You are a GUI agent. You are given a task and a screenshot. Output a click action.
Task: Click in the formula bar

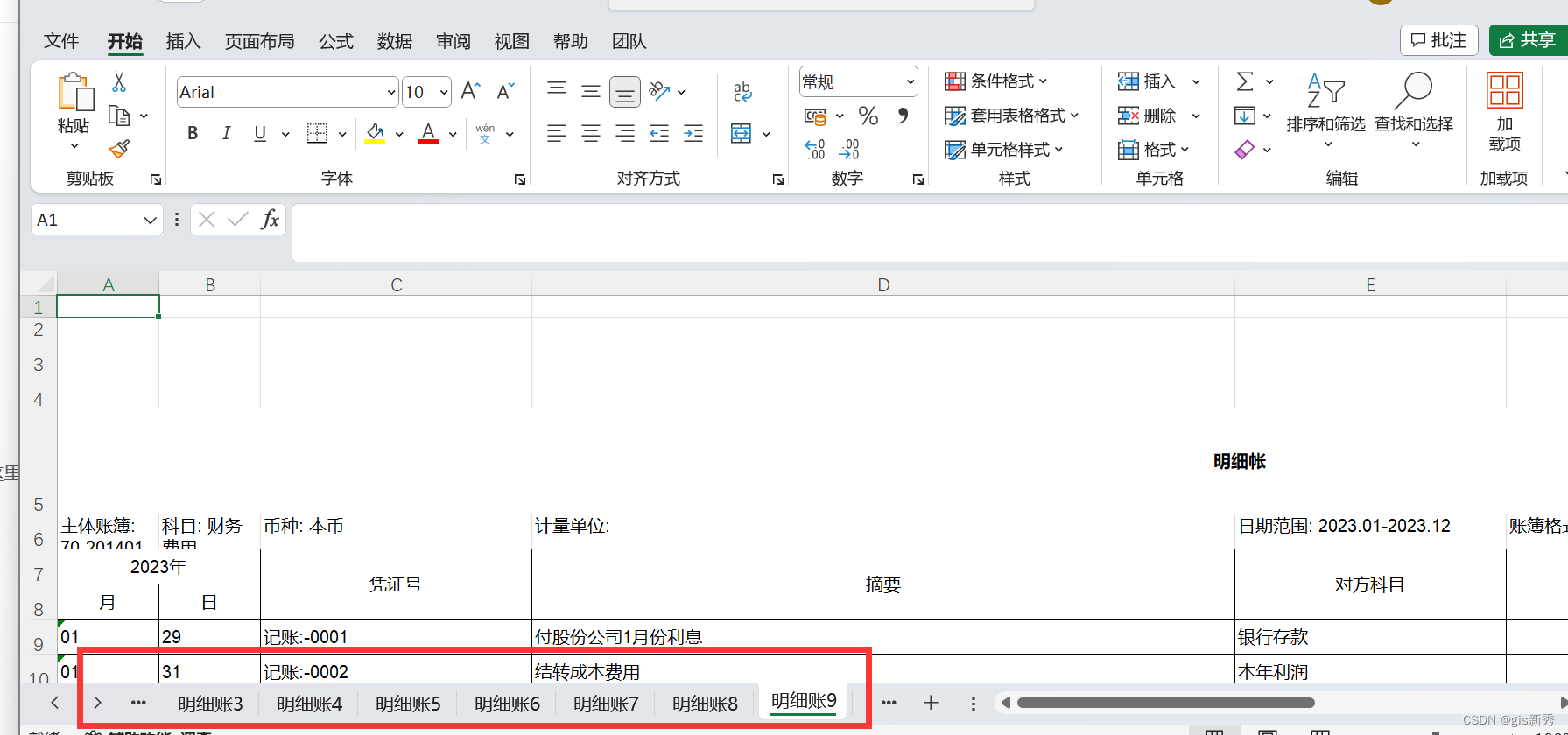click(930, 233)
